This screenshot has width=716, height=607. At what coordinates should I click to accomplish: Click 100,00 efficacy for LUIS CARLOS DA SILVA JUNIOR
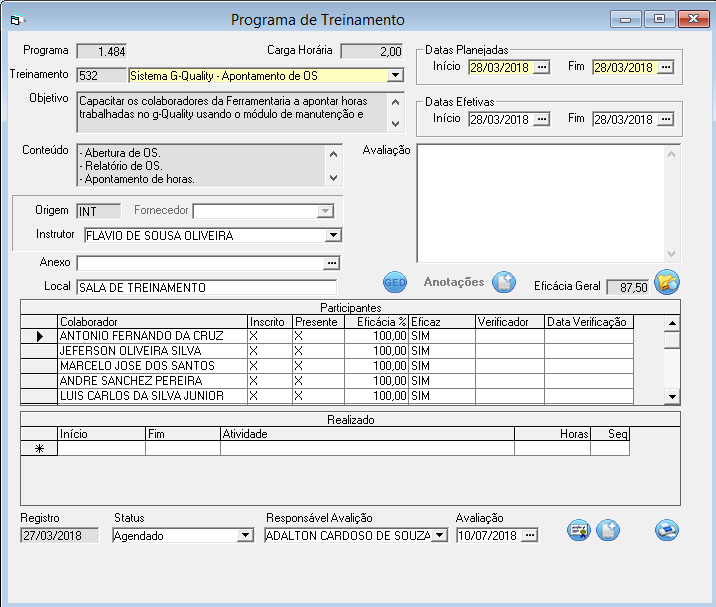pos(376,396)
